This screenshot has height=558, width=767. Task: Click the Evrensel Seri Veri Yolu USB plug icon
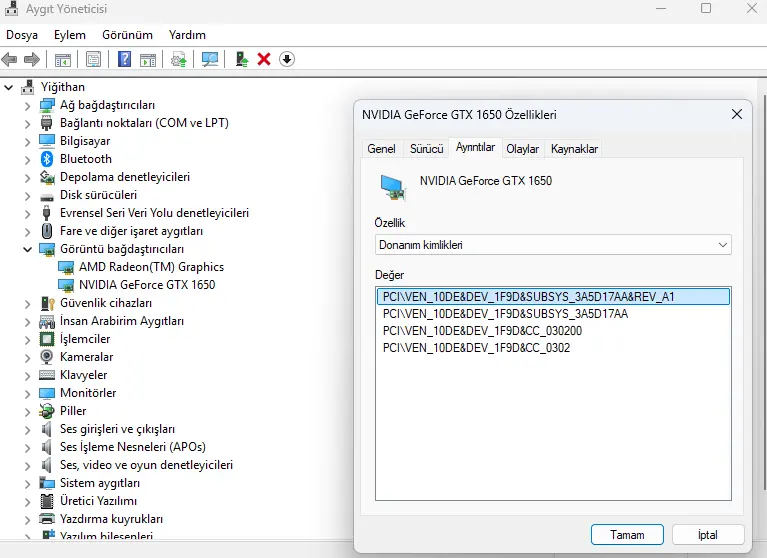pyautogui.click(x=47, y=213)
